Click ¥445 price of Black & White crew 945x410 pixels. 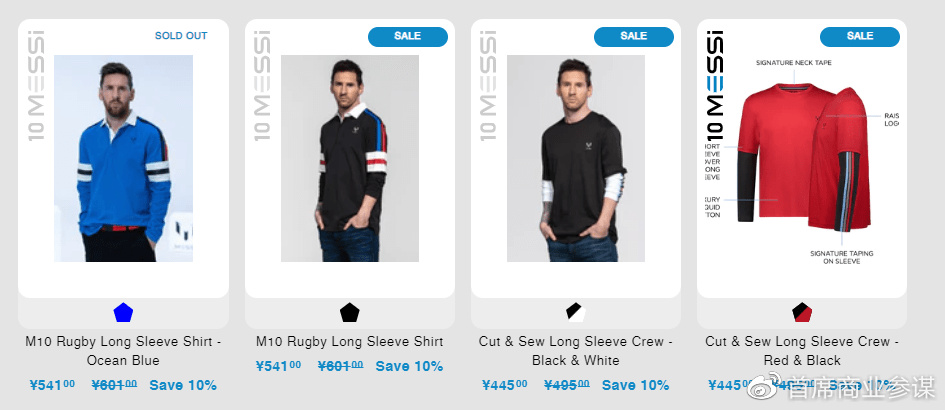point(504,385)
